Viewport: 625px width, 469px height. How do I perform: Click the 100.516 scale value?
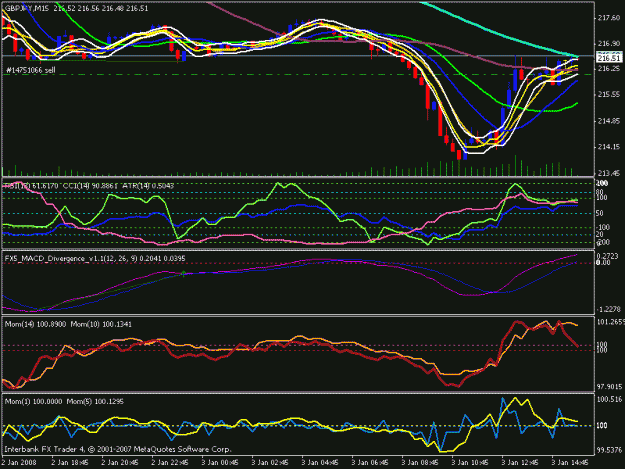click(x=609, y=399)
